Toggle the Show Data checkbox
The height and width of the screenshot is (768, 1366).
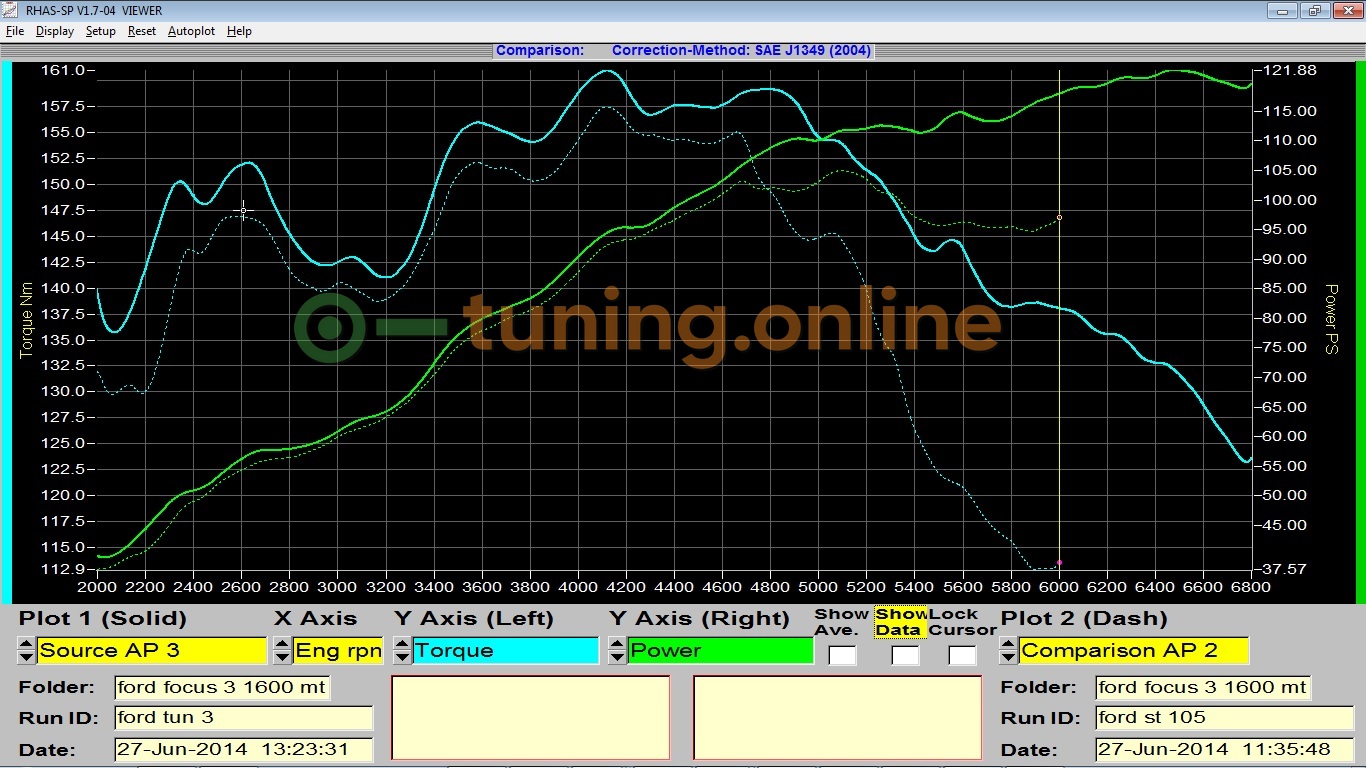[x=905, y=656]
